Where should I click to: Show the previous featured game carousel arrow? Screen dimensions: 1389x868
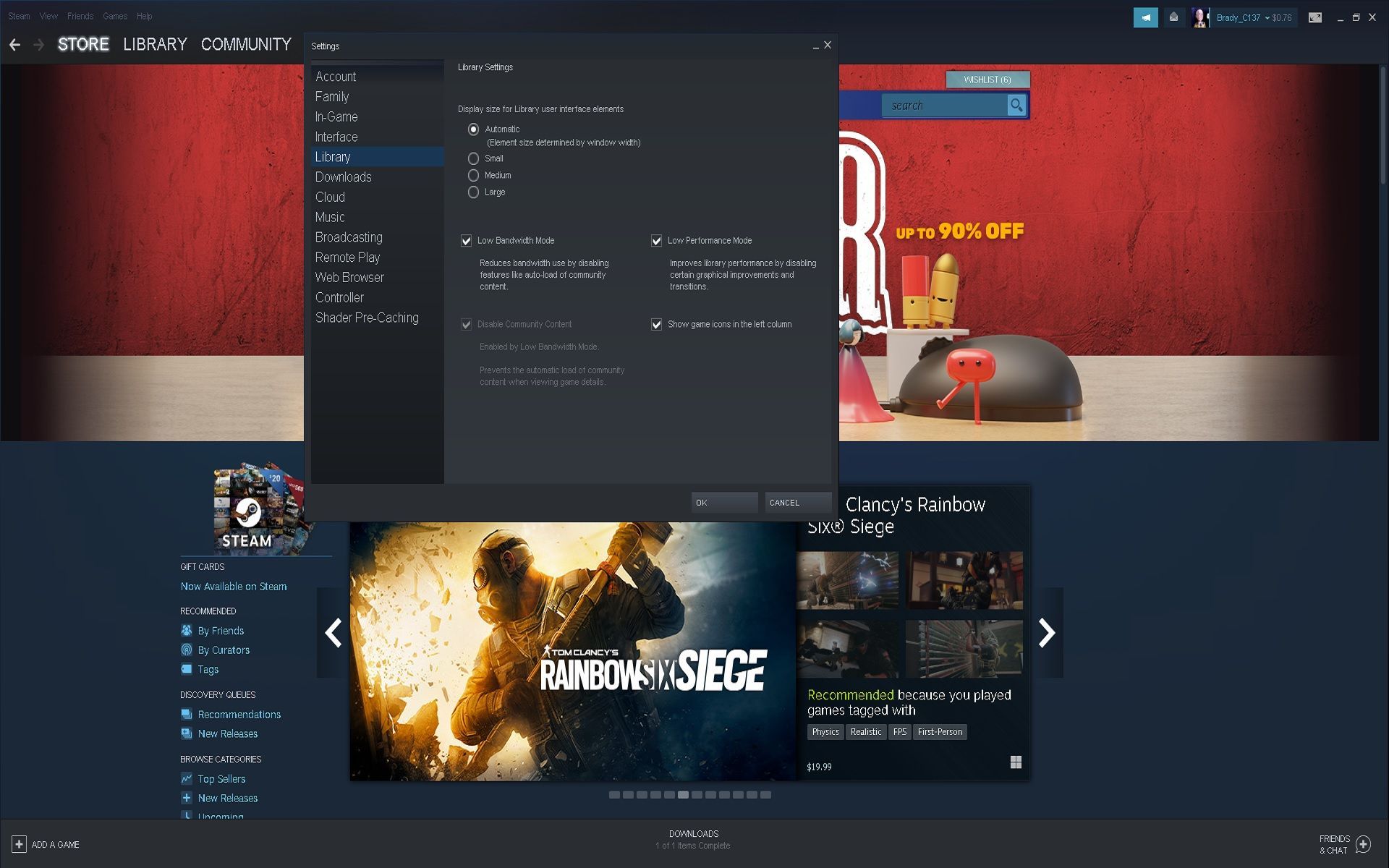(x=333, y=633)
